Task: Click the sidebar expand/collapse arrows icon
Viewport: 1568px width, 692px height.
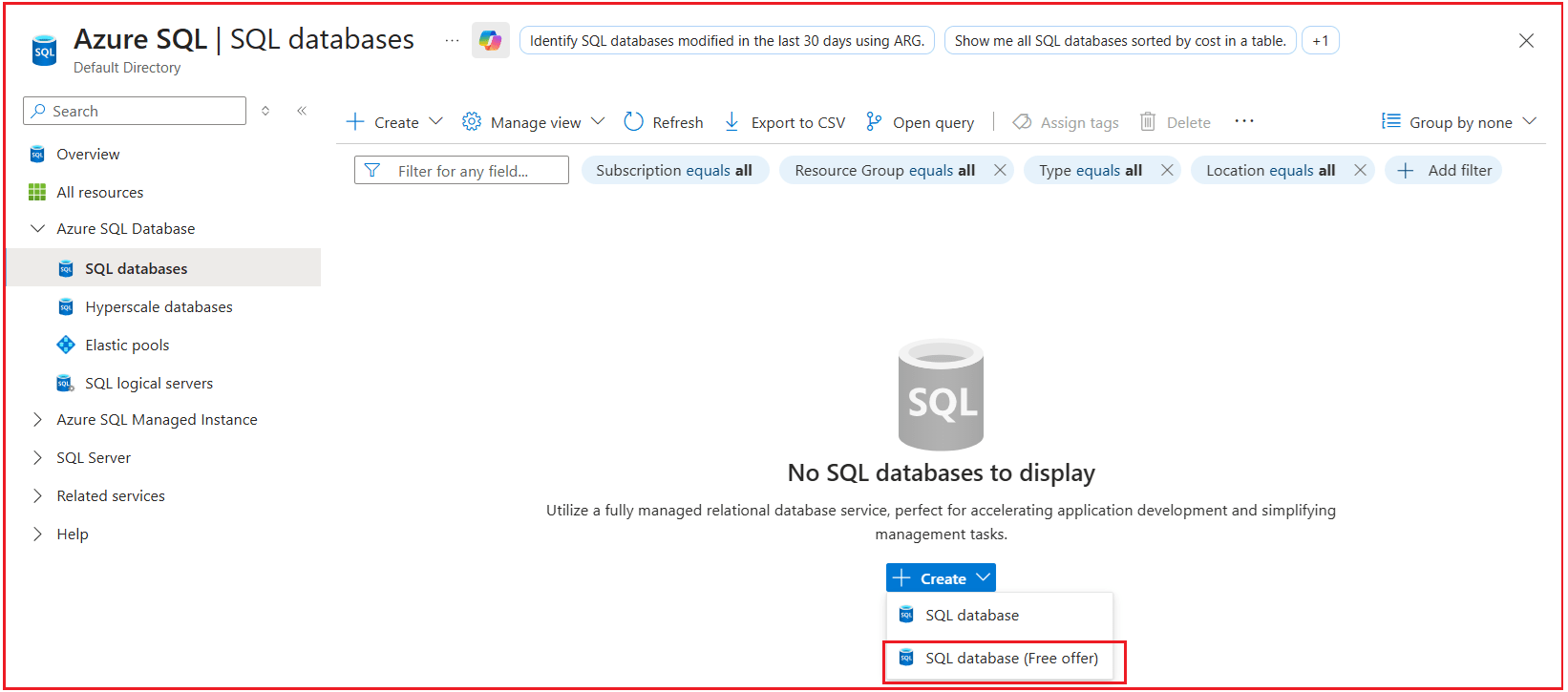Action: (265, 111)
